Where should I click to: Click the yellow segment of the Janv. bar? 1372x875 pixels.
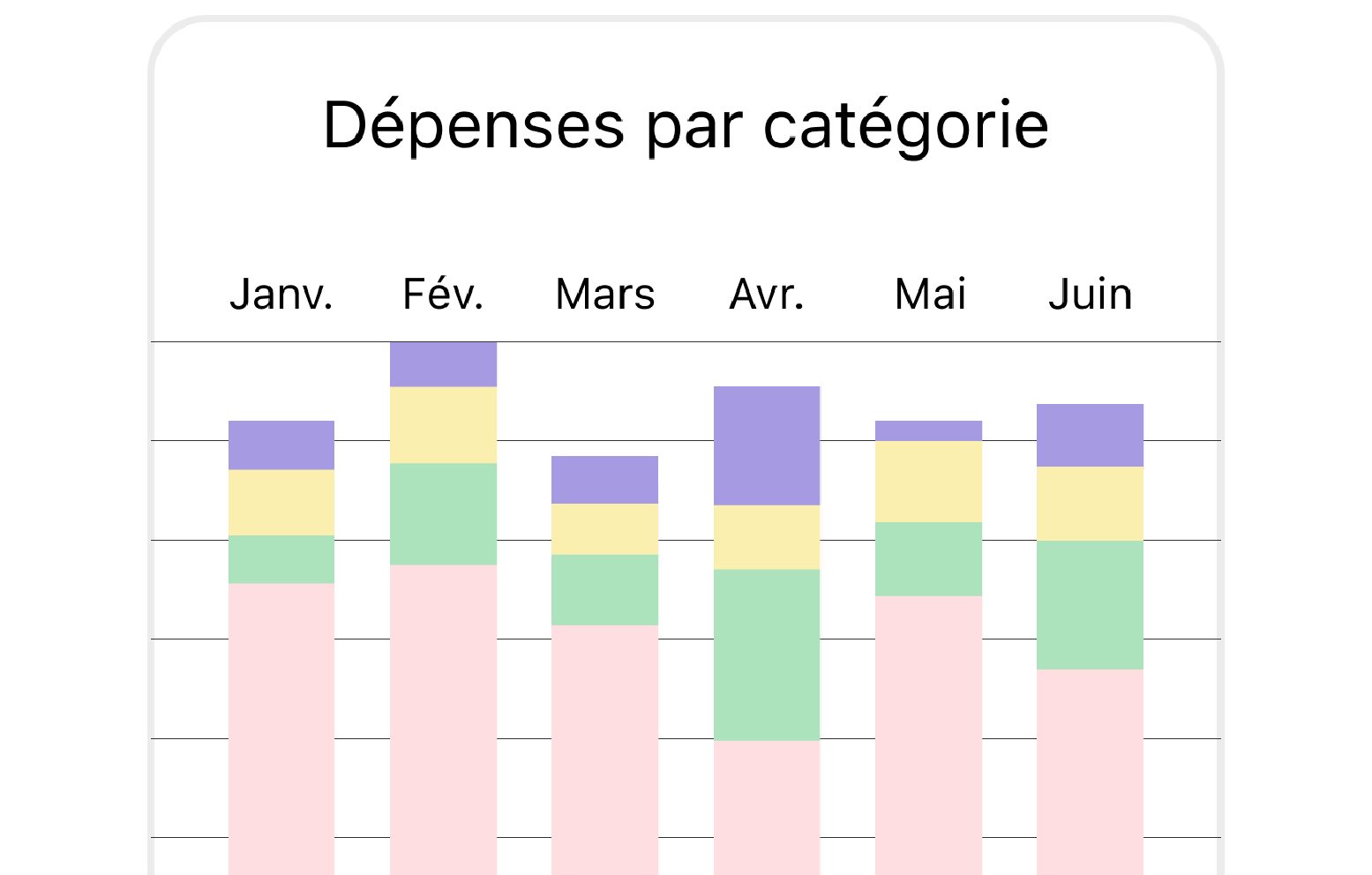(x=281, y=502)
